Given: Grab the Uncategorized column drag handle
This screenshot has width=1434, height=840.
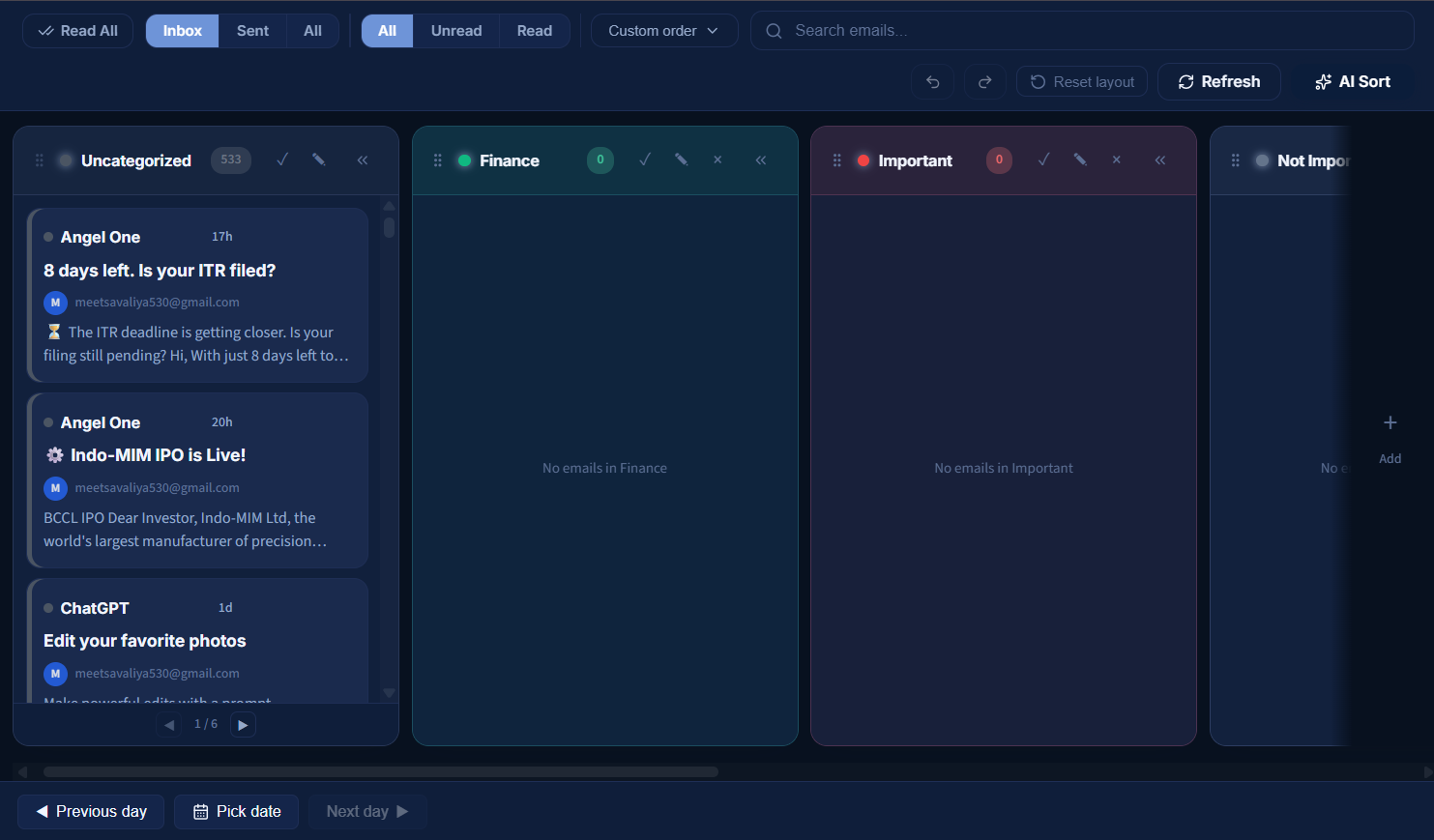Looking at the screenshot, I should [x=40, y=160].
